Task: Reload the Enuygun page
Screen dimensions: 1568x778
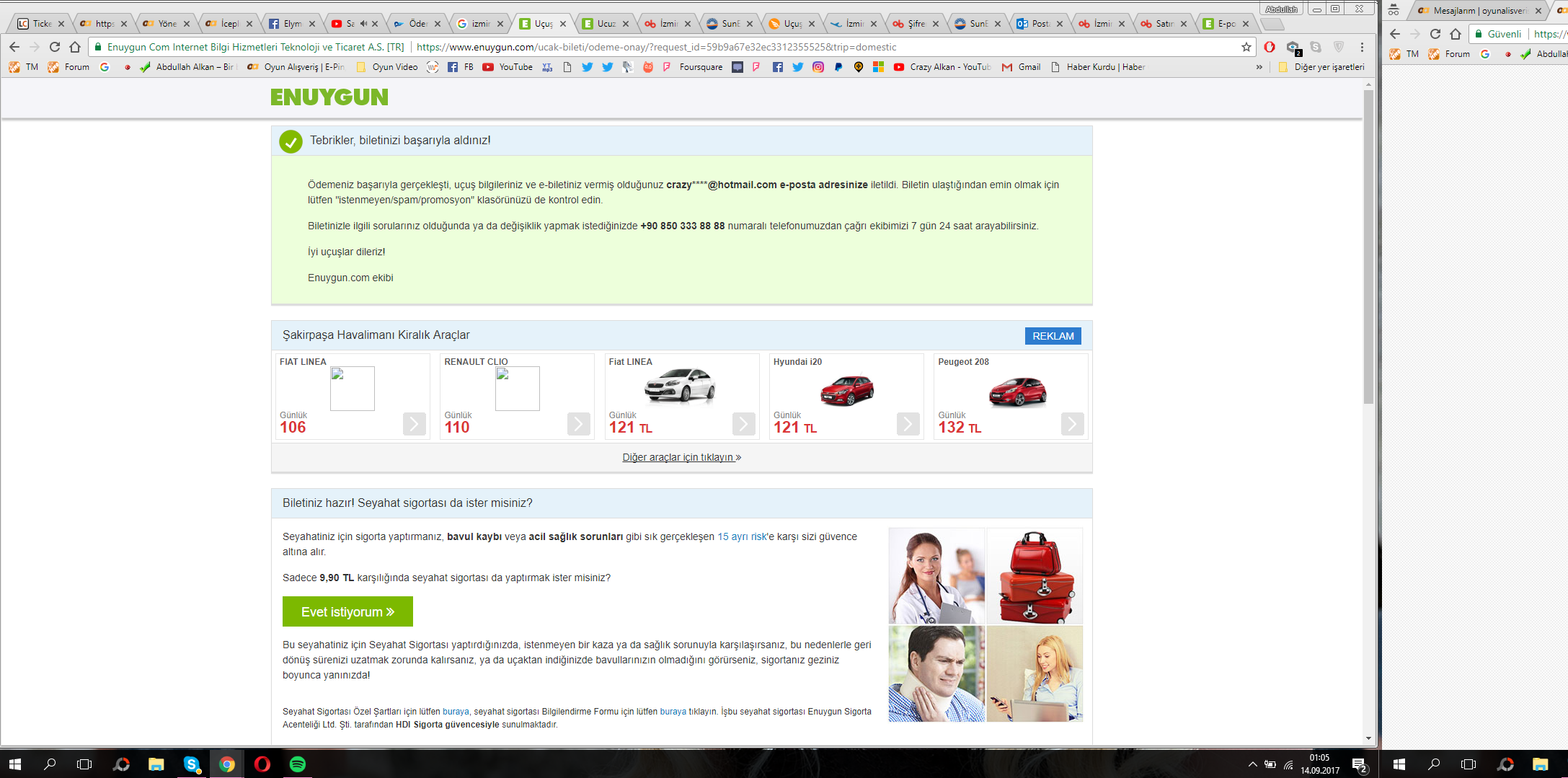Action: click(55, 47)
